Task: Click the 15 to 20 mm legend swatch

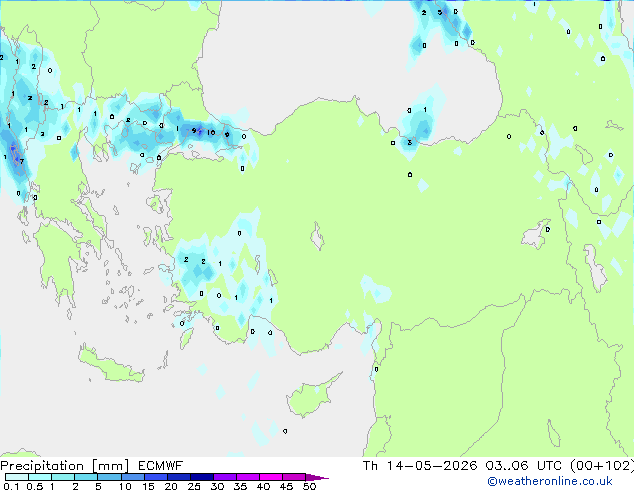Action: (155, 477)
